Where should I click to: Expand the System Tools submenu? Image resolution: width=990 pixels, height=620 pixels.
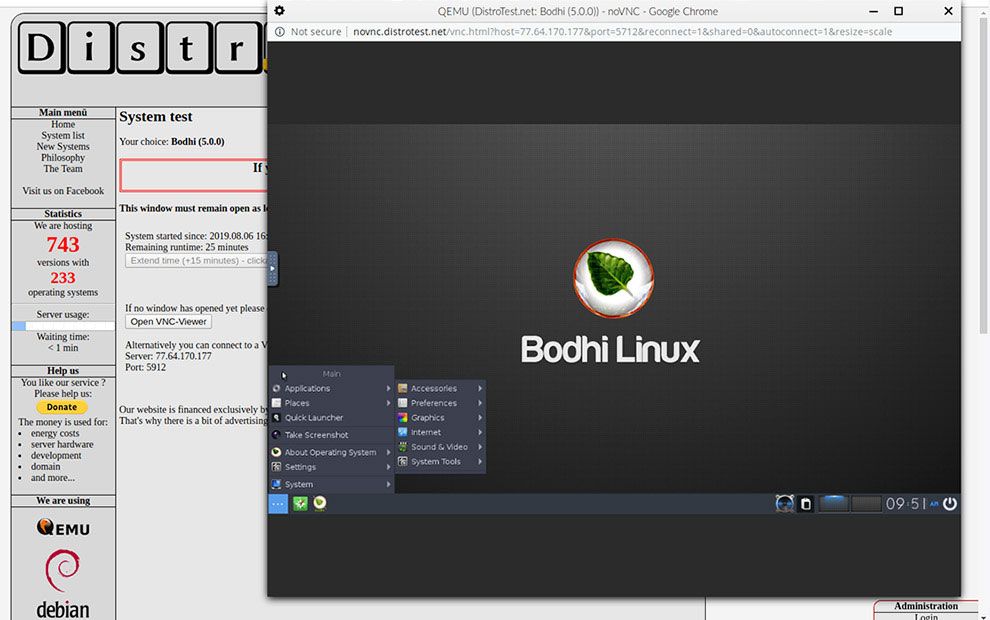[441, 462]
